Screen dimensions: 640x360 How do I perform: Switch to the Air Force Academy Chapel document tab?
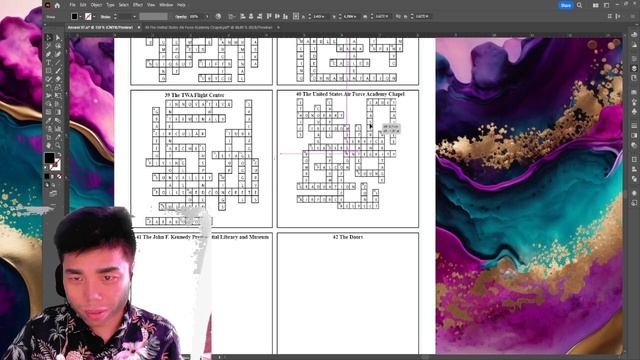(x=209, y=27)
